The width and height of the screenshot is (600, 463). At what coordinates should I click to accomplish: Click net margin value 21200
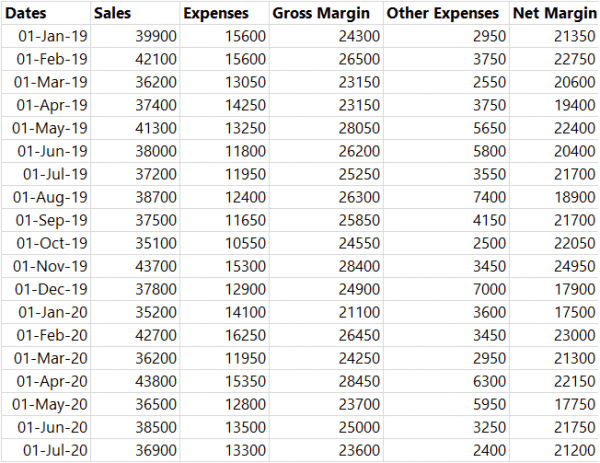554,450
